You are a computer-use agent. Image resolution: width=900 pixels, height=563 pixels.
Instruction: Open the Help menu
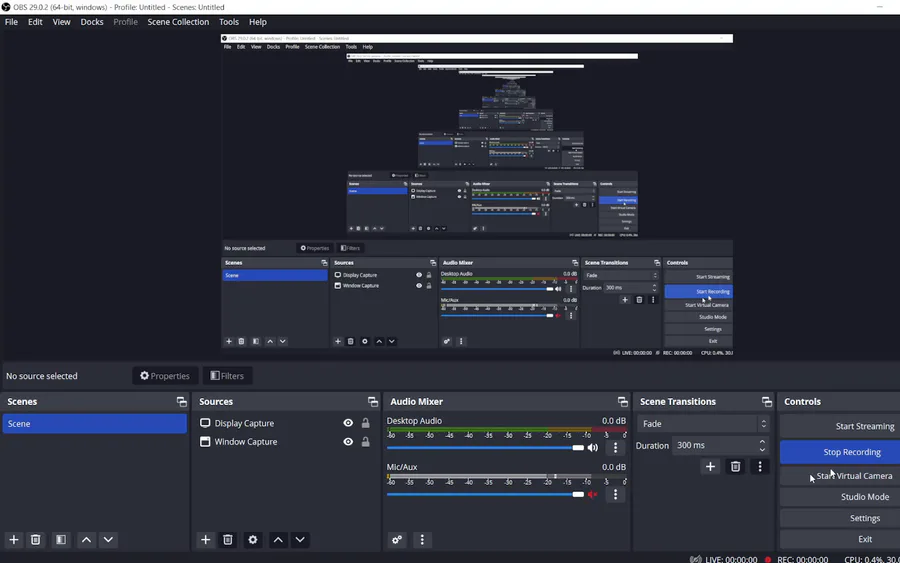[258, 22]
